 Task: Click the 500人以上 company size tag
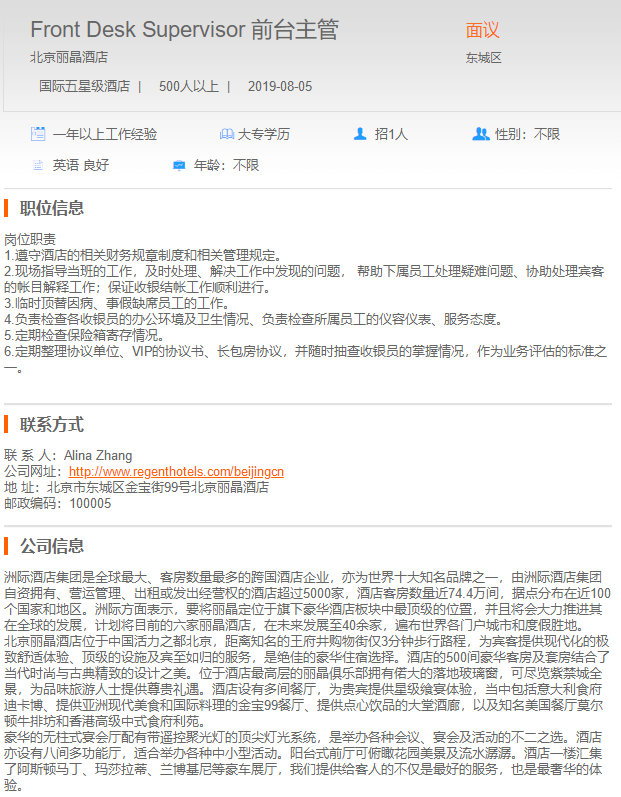tap(188, 86)
